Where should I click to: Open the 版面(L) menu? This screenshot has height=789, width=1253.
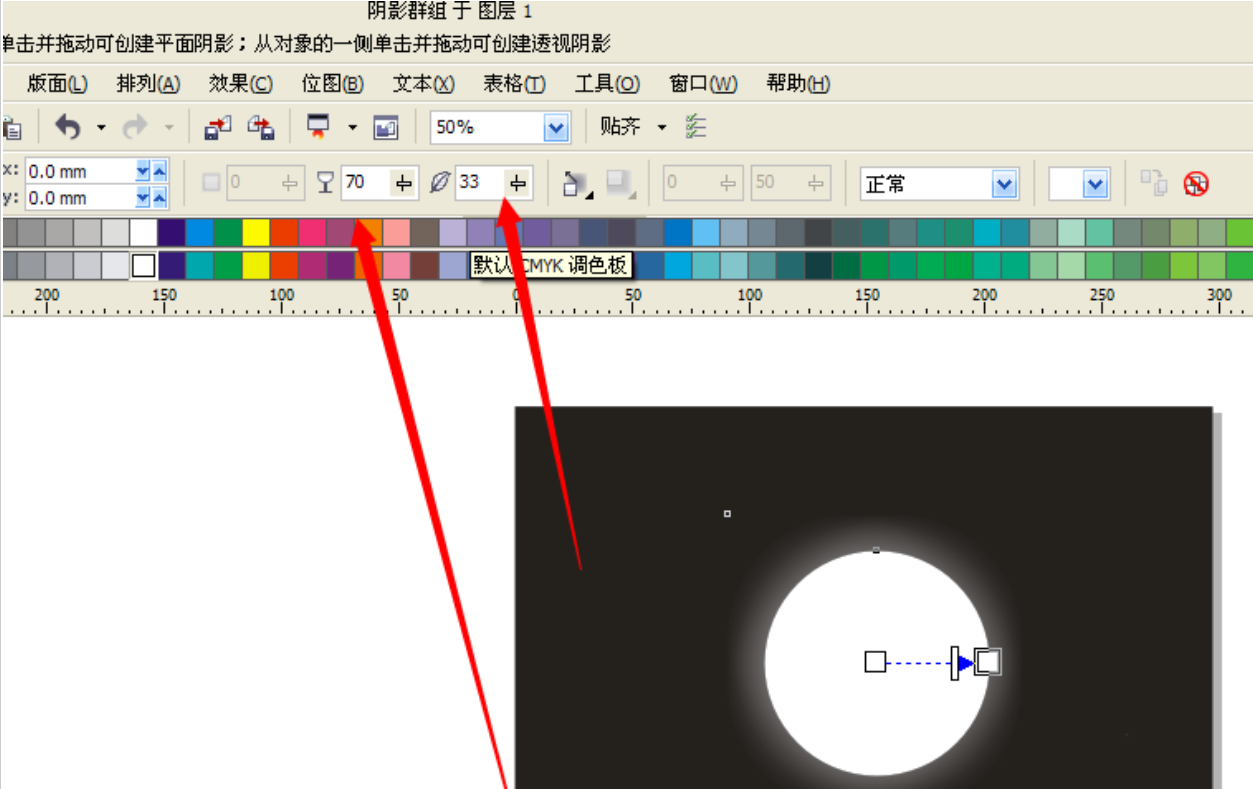[x=57, y=84]
